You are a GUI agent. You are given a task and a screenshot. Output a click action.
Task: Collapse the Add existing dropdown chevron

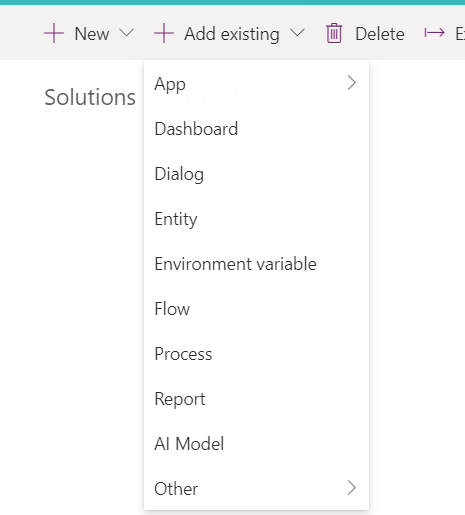coord(297,33)
